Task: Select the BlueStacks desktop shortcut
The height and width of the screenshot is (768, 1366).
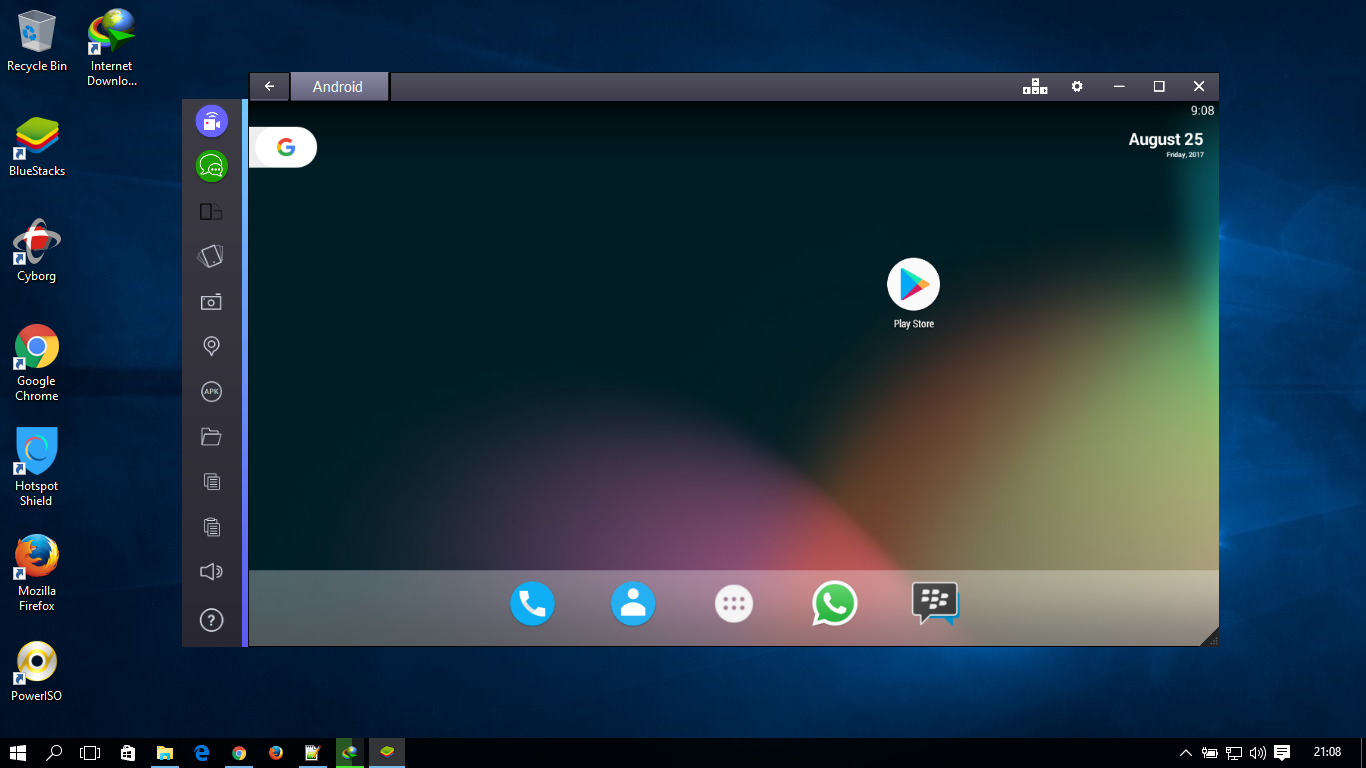Action: point(37,147)
